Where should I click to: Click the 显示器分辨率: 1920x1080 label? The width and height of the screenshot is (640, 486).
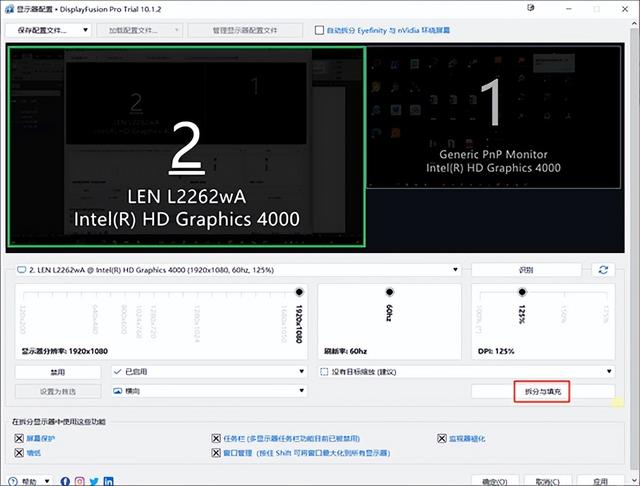64,351
